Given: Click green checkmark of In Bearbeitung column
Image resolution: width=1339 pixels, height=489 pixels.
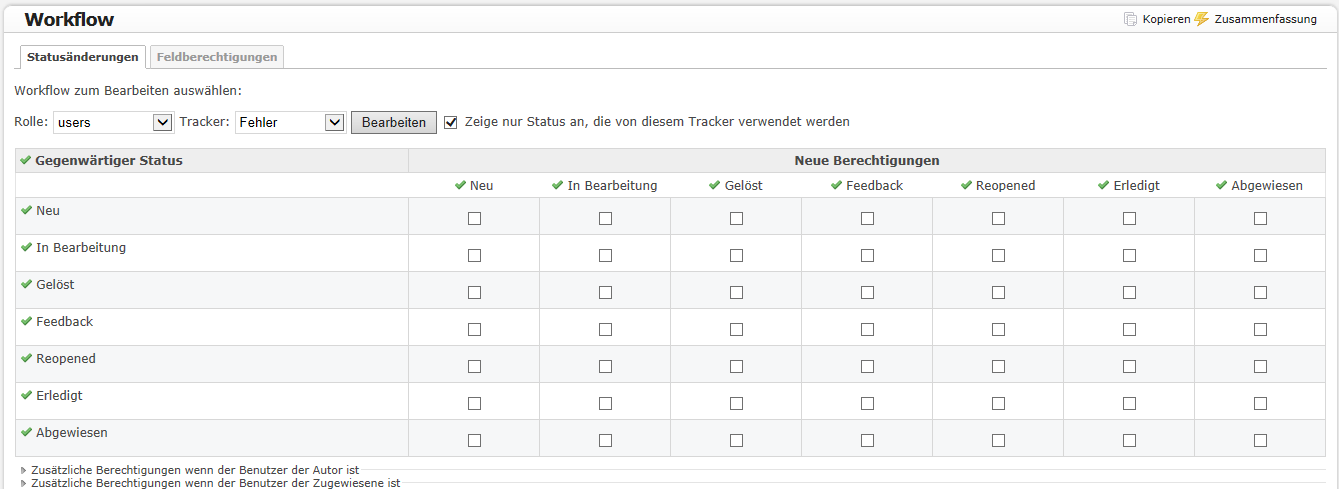Looking at the screenshot, I should [557, 185].
